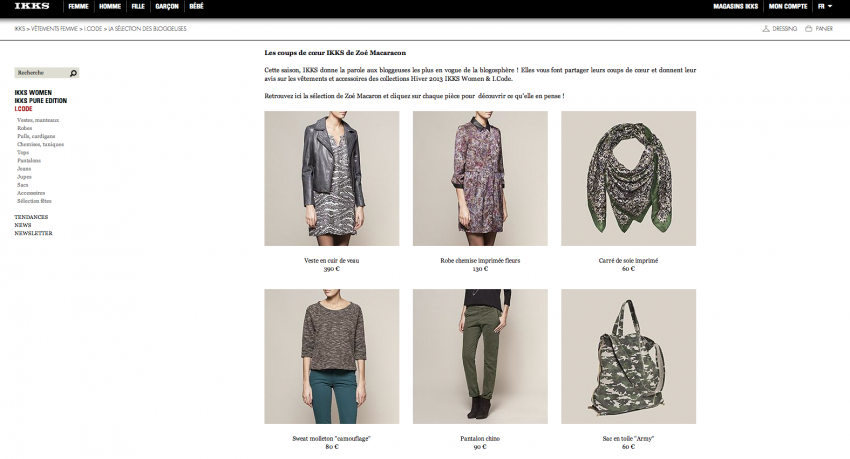
Task: Open the HOMME menu
Action: point(110,7)
